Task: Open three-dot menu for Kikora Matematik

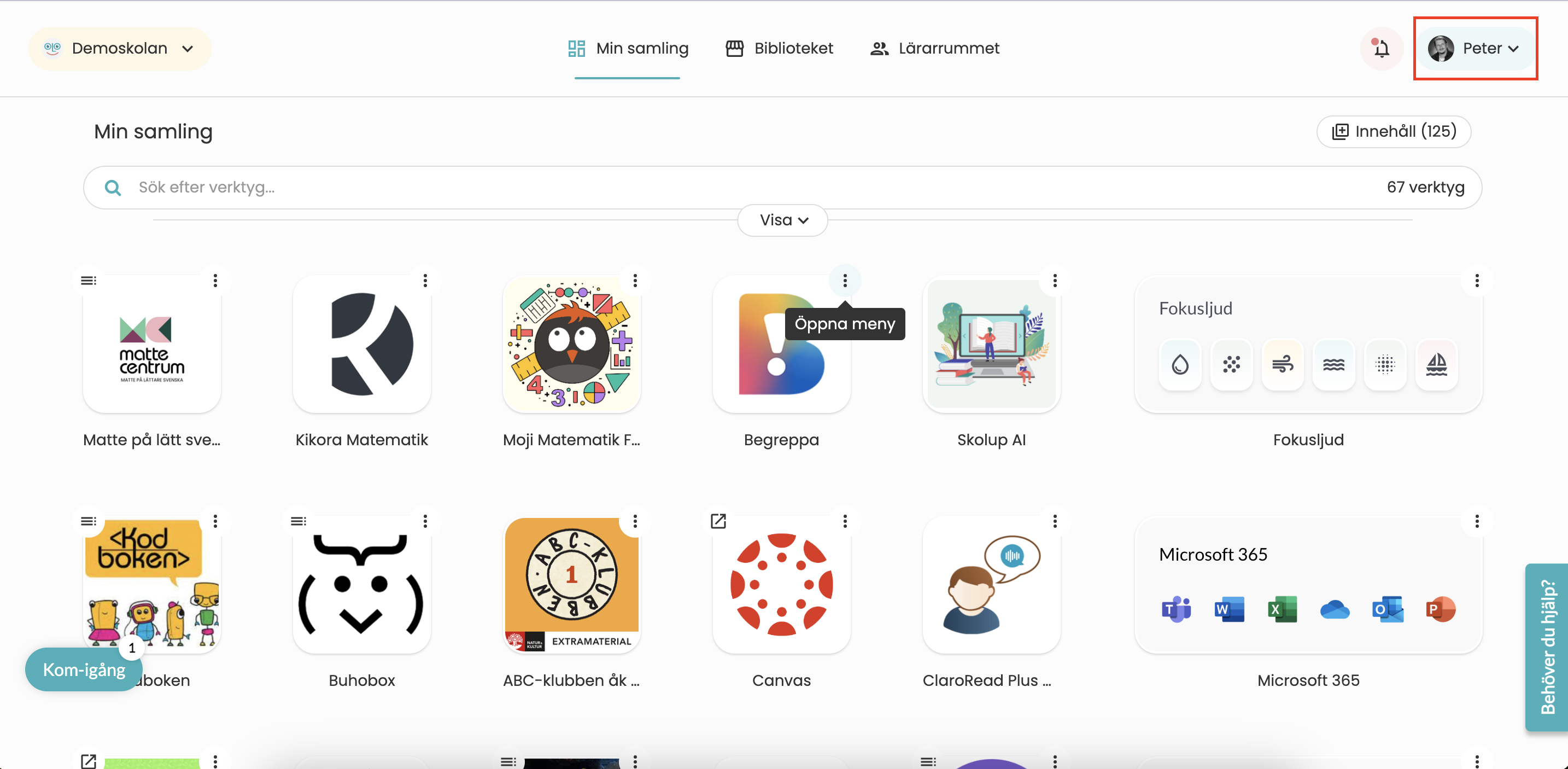Action: (425, 280)
